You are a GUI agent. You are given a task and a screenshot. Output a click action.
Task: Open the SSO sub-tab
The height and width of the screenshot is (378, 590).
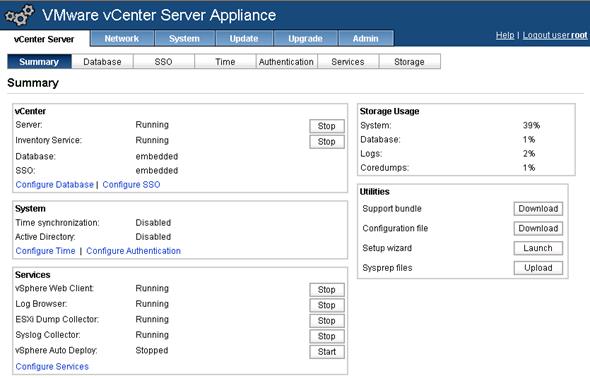[164, 62]
